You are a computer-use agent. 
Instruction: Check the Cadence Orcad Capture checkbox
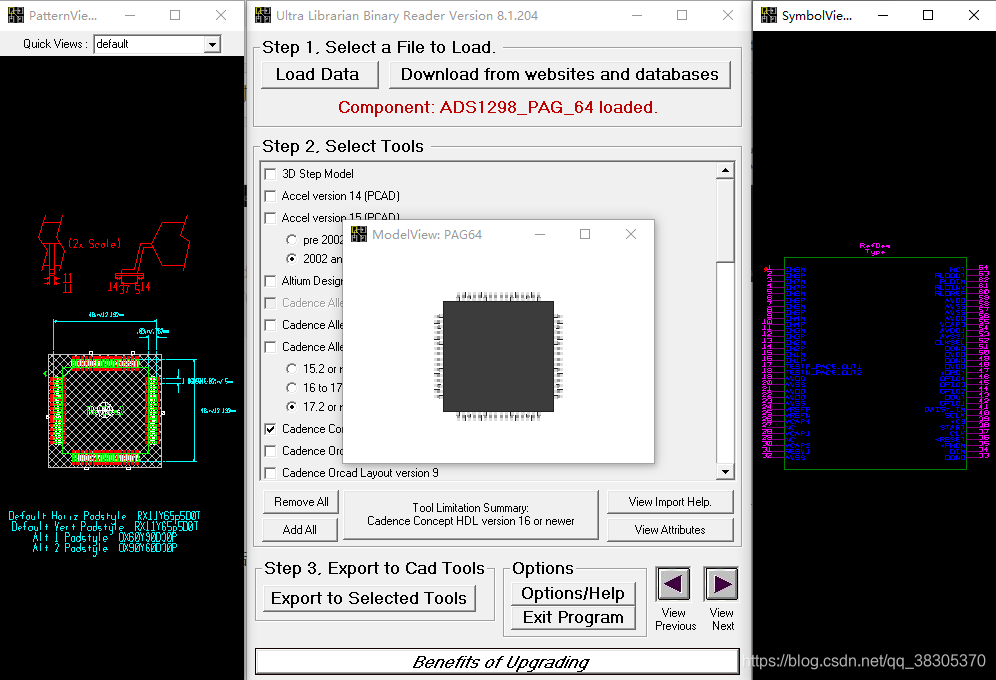pyautogui.click(x=270, y=451)
